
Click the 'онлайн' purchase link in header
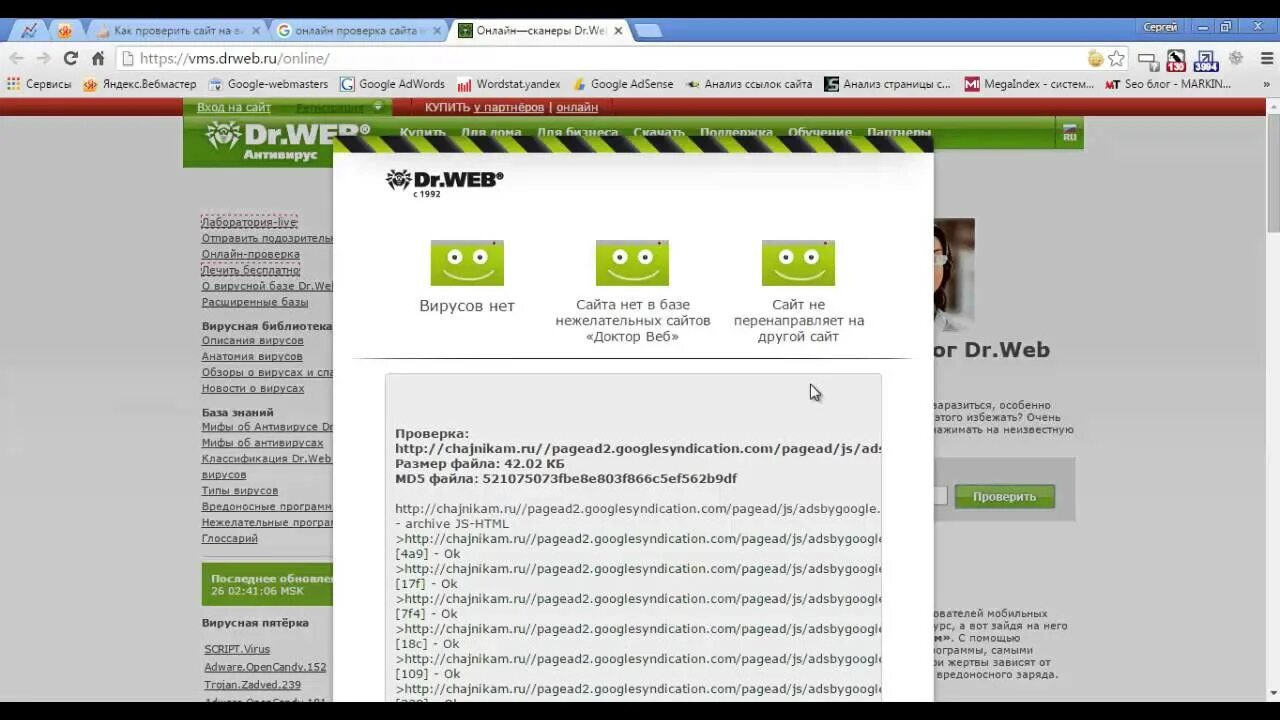(x=577, y=107)
